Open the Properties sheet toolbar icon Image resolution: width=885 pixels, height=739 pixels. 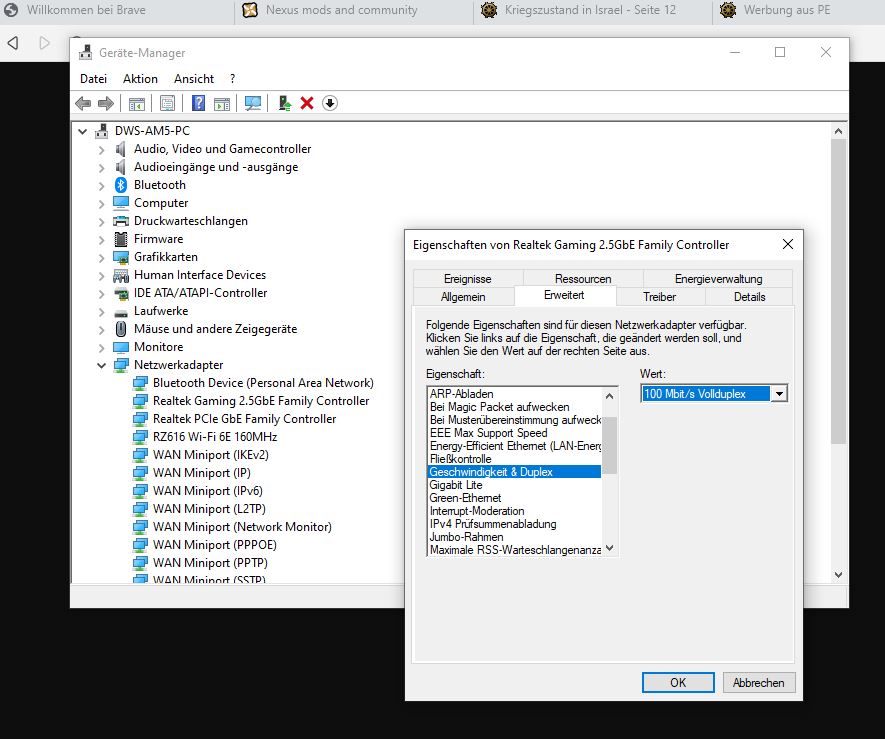point(168,103)
